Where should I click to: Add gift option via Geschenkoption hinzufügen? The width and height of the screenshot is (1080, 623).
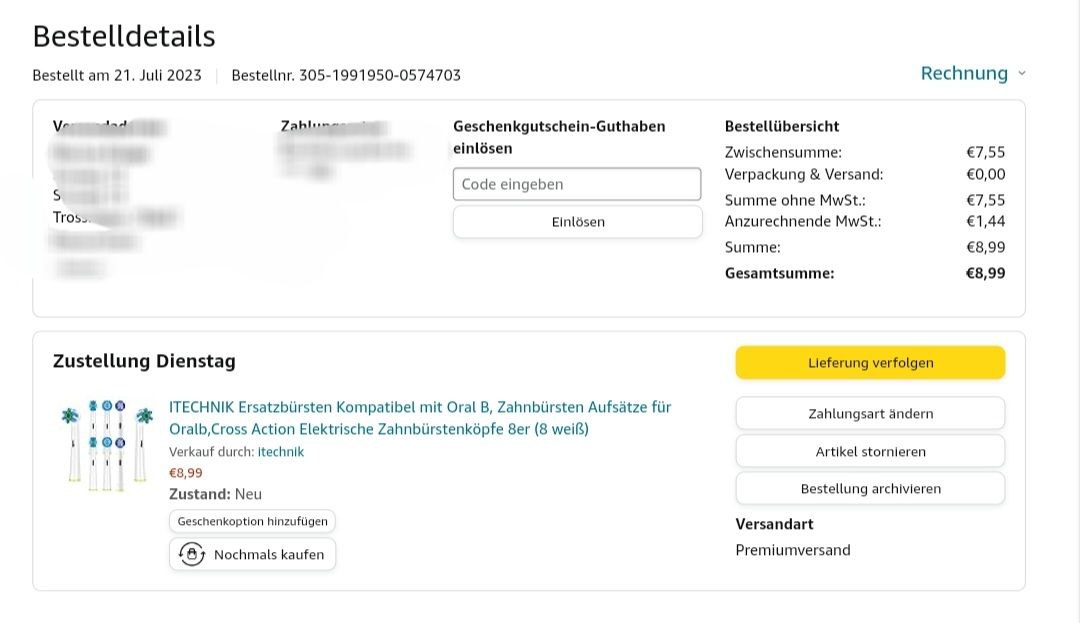coord(252,521)
